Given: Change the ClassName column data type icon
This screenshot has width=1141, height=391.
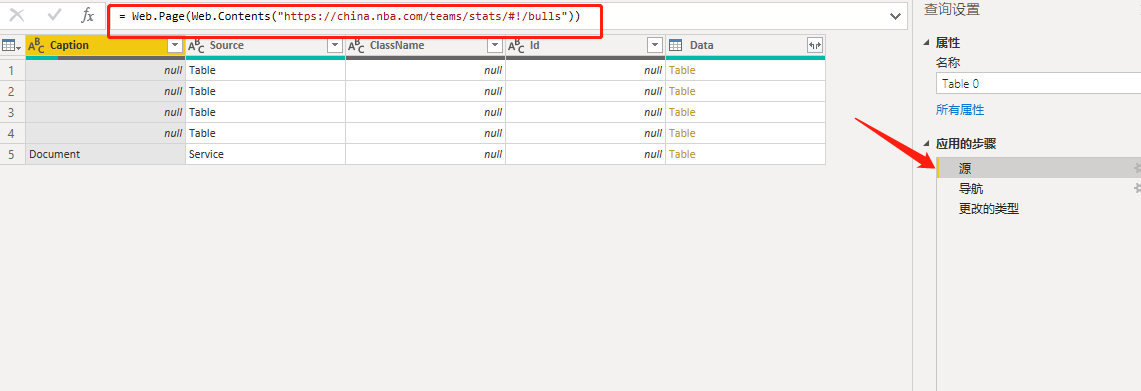Looking at the screenshot, I should (x=357, y=46).
